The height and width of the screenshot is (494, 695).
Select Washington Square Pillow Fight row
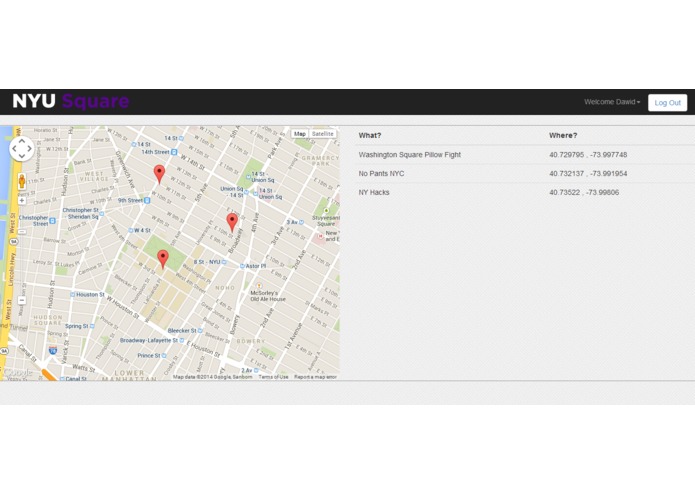(525, 155)
